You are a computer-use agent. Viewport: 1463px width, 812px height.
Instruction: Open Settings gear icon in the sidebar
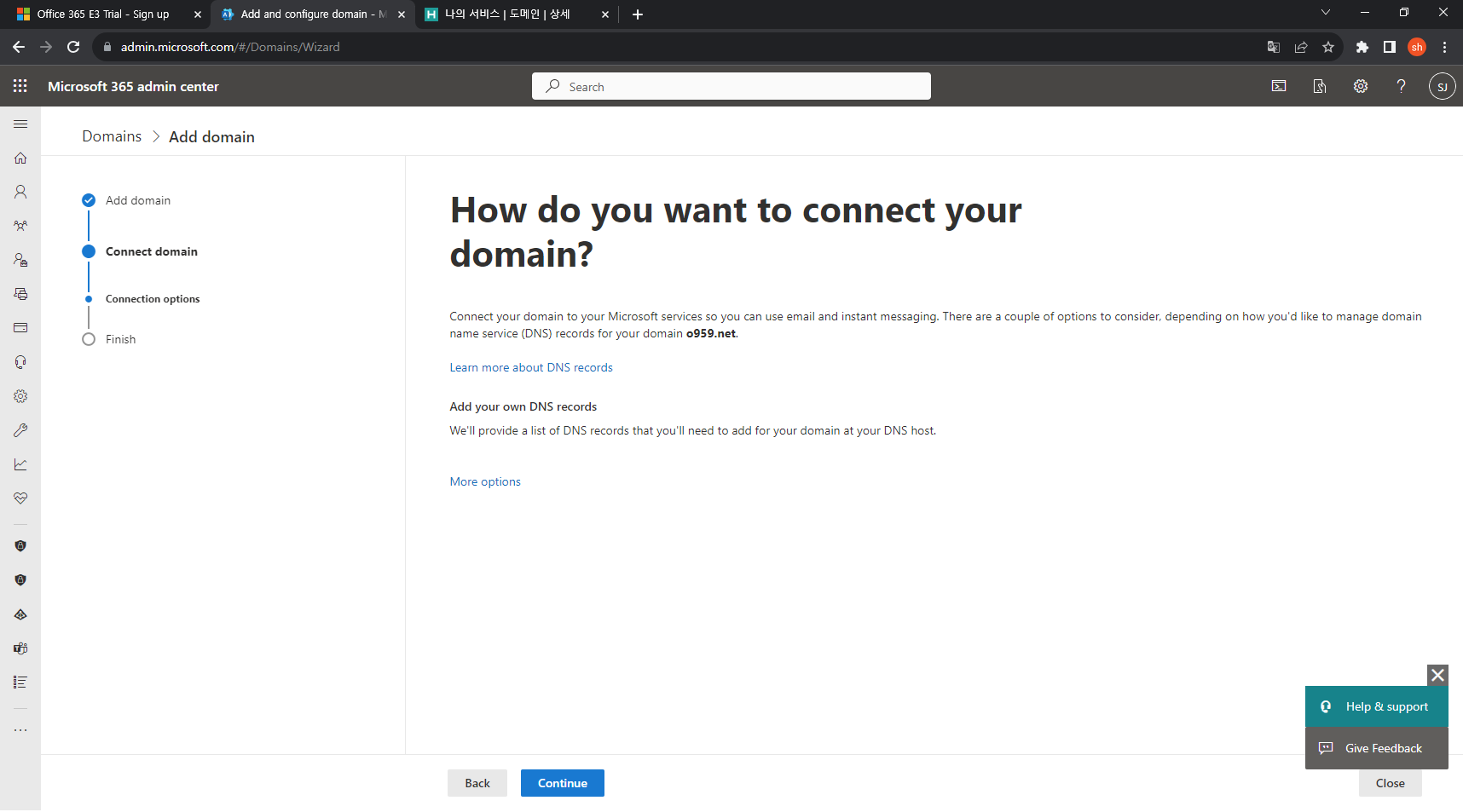(x=20, y=396)
